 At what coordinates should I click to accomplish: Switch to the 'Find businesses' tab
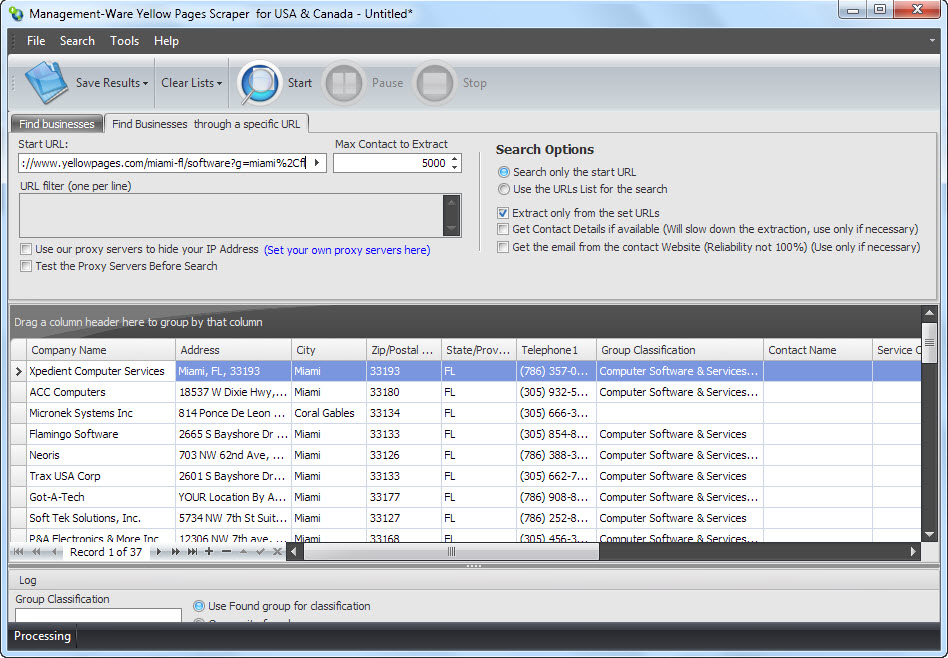pos(57,124)
